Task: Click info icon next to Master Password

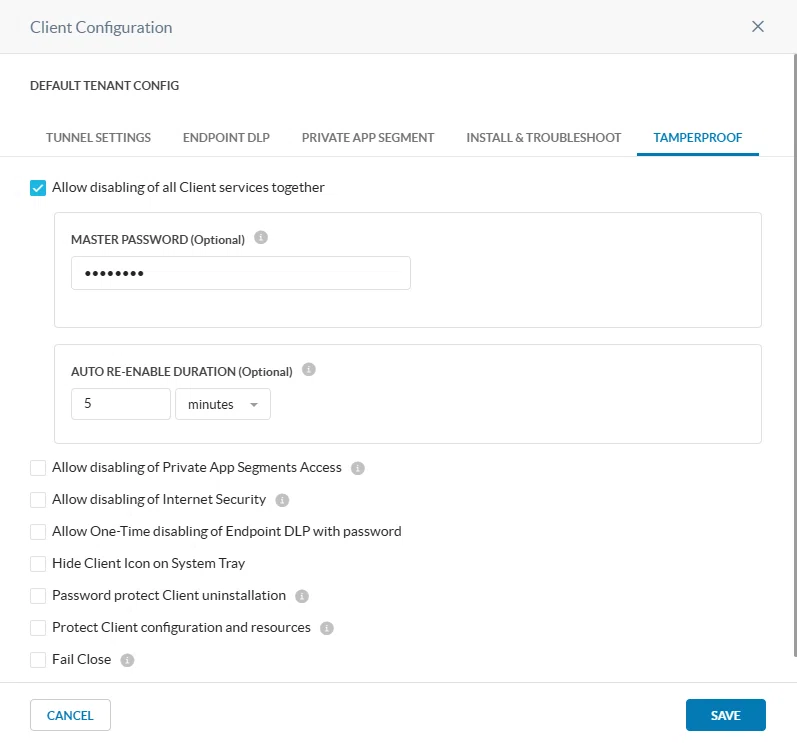Action: click(x=261, y=237)
